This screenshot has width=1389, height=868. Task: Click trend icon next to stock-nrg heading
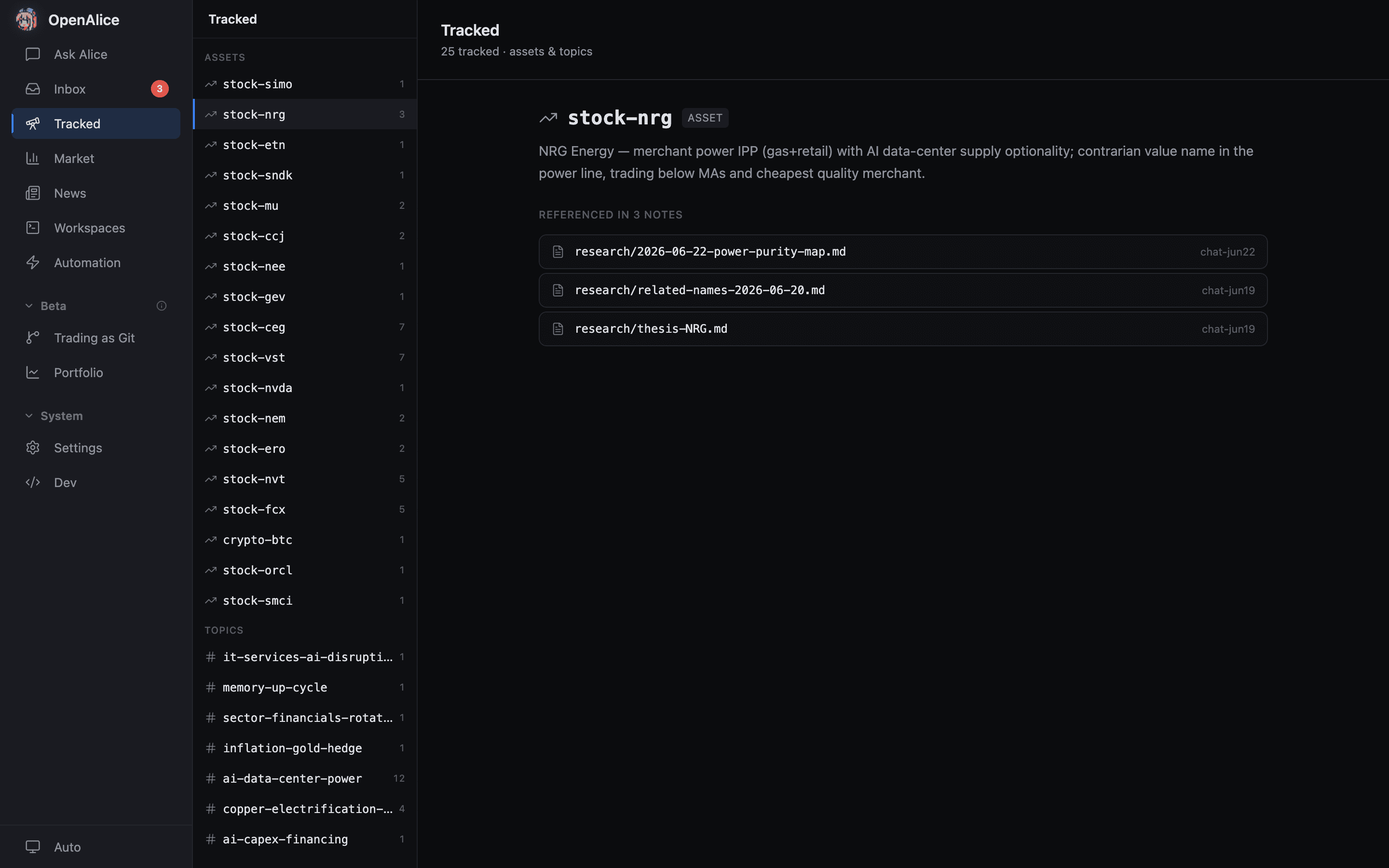pyautogui.click(x=549, y=118)
